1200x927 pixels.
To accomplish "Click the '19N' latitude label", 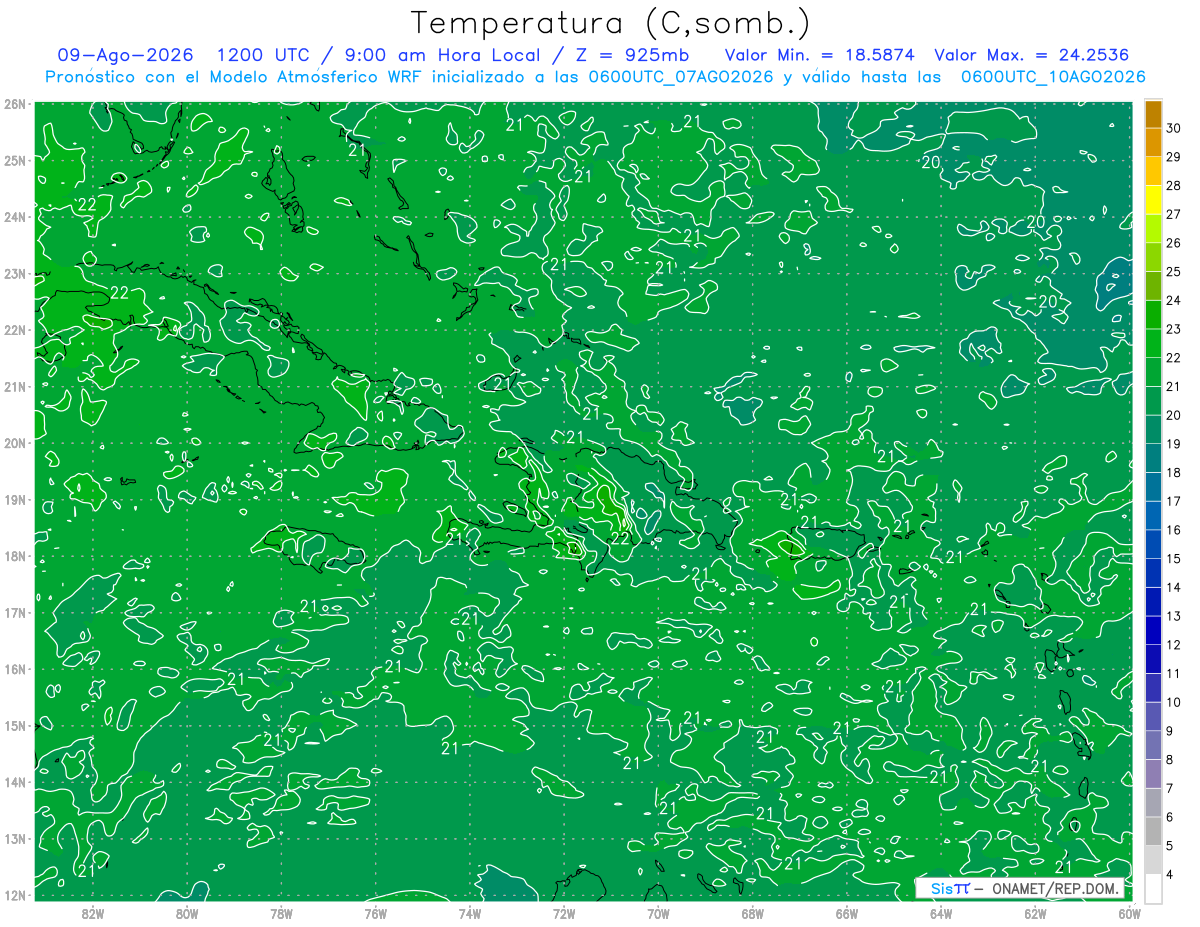I will pyautogui.click(x=15, y=499).
